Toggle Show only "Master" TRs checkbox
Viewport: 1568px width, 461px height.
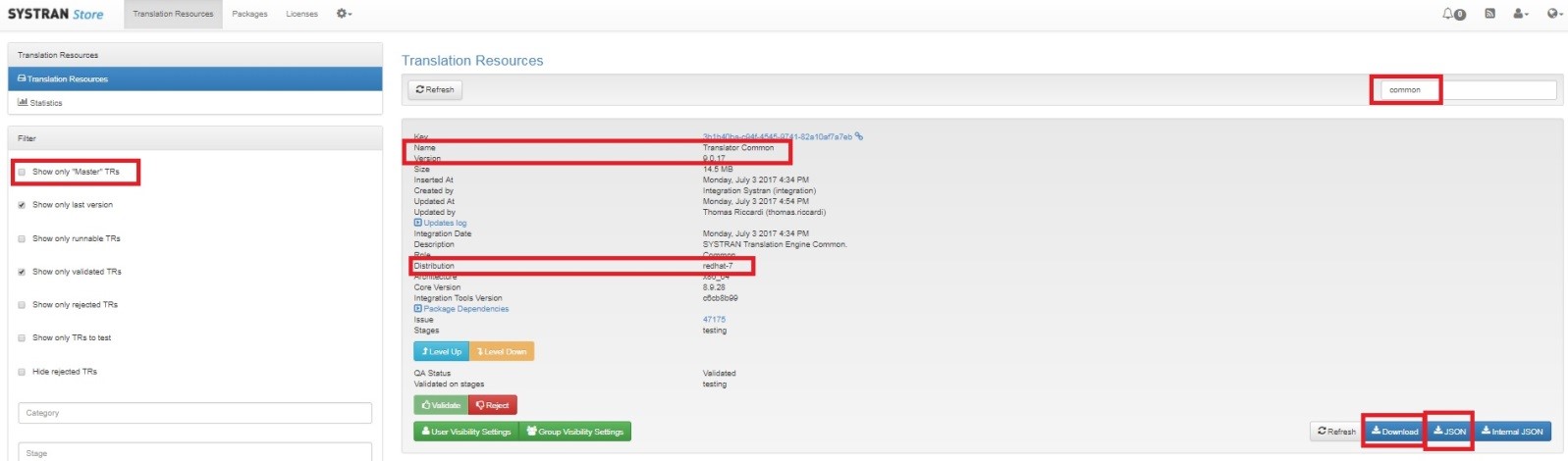[22, 172]
